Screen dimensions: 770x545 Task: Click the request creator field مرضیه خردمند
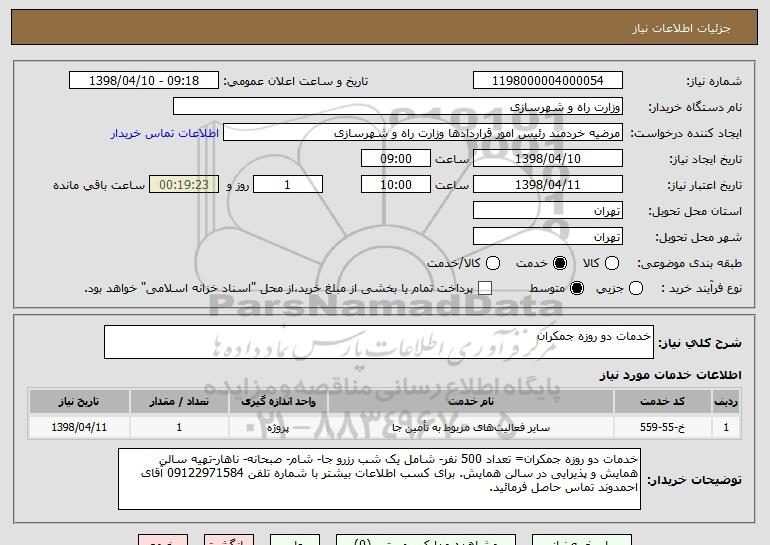[423, 133]
